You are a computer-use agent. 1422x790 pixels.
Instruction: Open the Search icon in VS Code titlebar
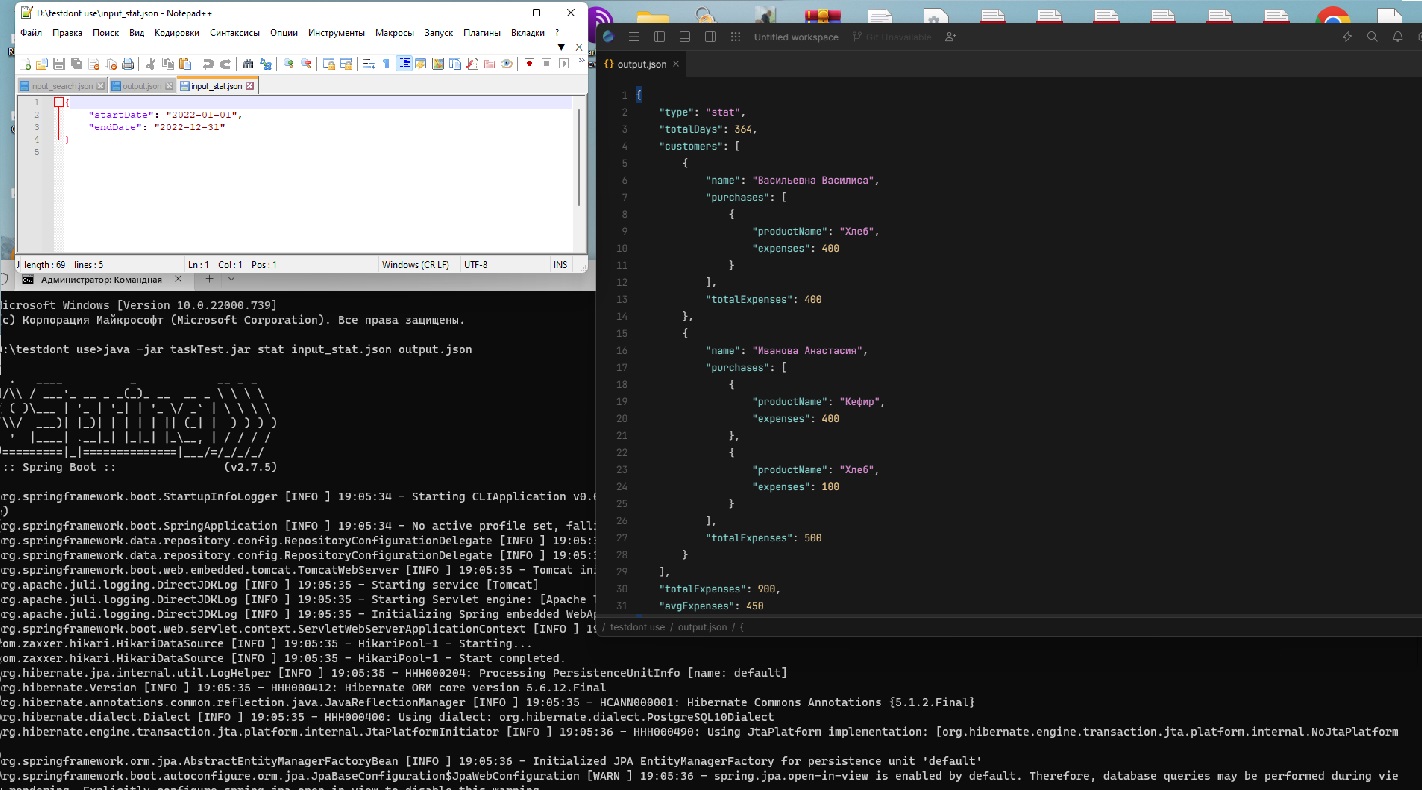pyautogui.click(x=1371, y=36)
